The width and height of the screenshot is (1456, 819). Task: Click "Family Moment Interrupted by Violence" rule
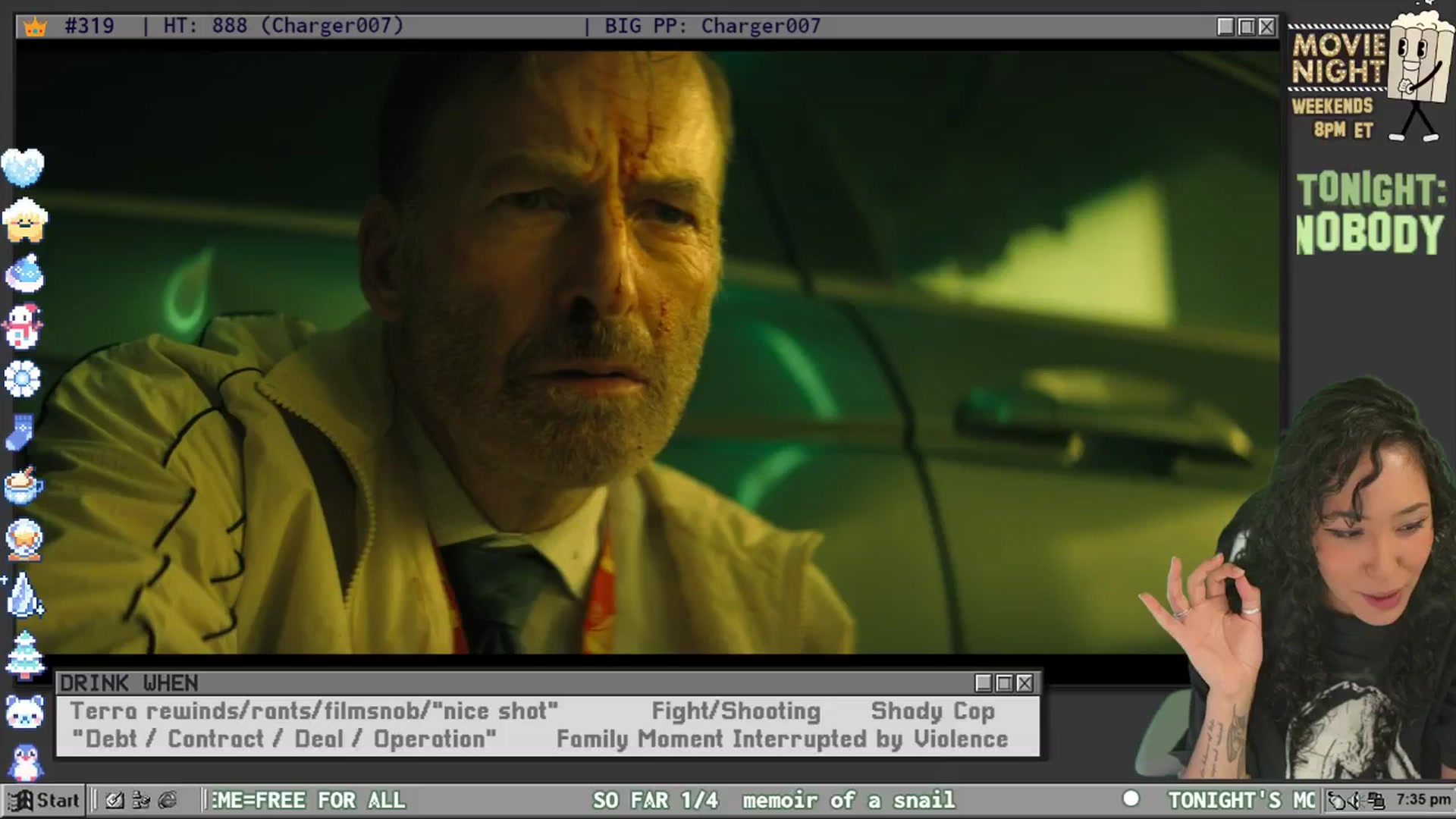[783, 739]
